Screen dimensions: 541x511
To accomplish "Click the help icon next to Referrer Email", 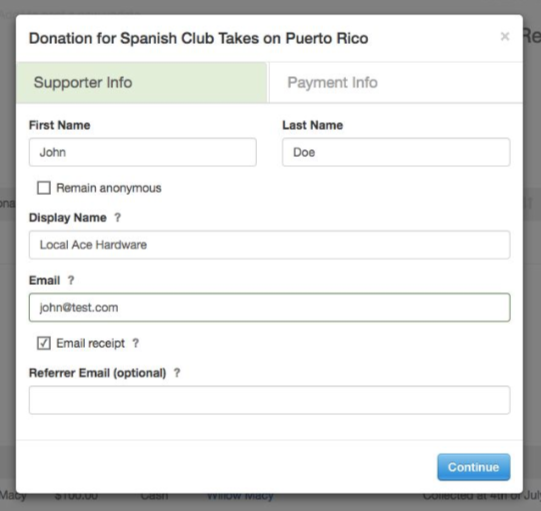I will 177,373.
